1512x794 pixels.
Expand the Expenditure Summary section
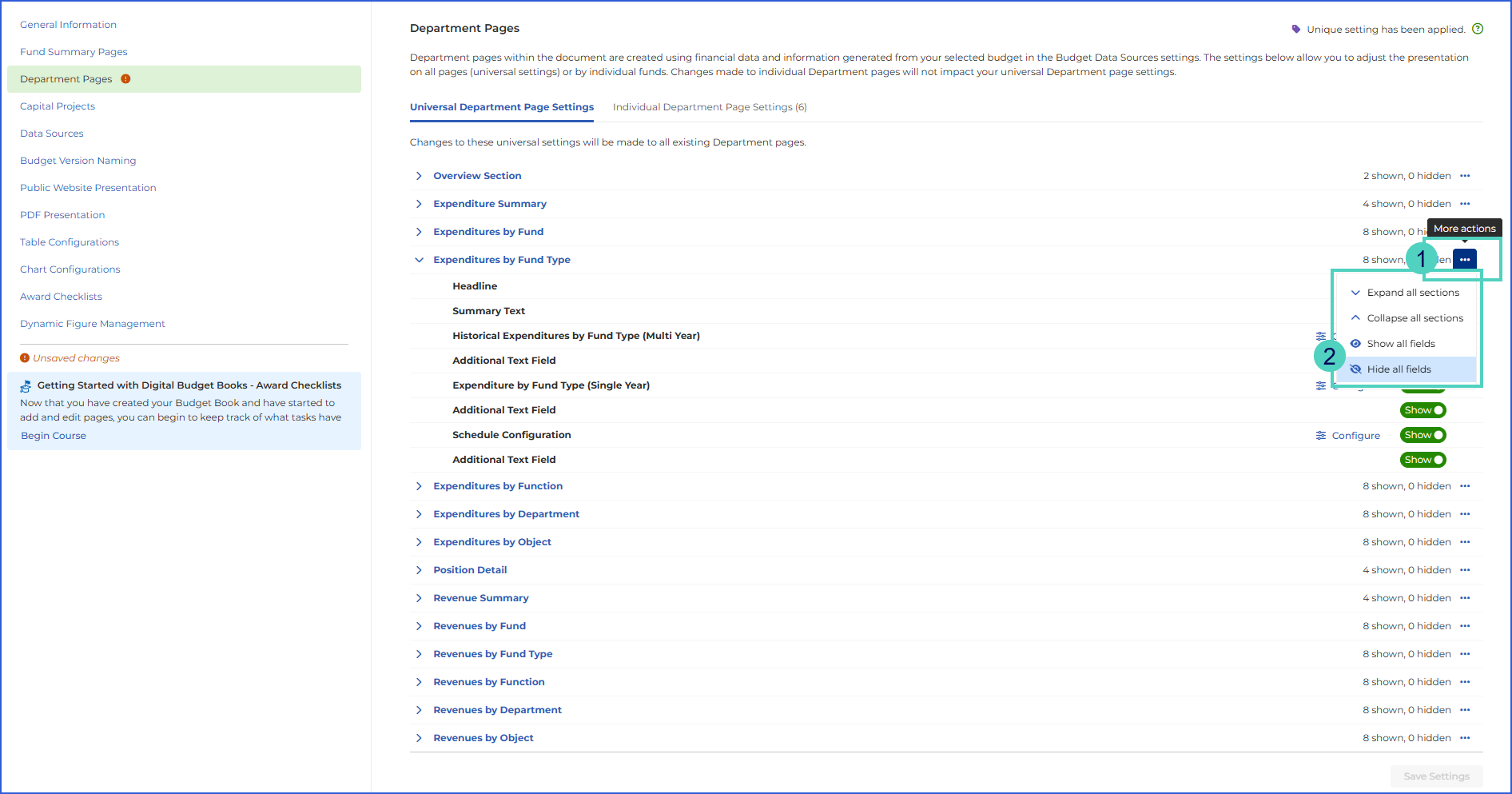coord(419,204)
